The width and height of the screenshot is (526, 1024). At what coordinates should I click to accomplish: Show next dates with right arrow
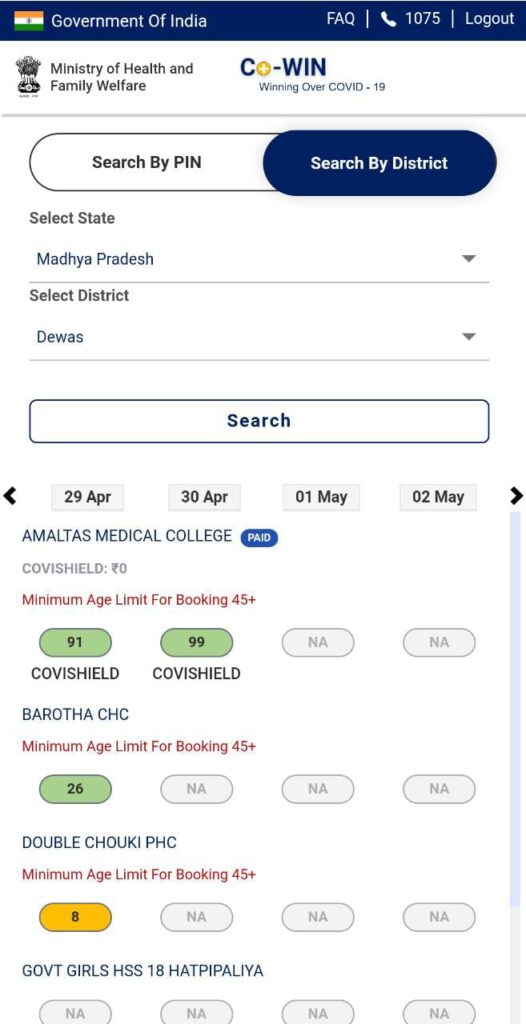(x=516, y=496)
